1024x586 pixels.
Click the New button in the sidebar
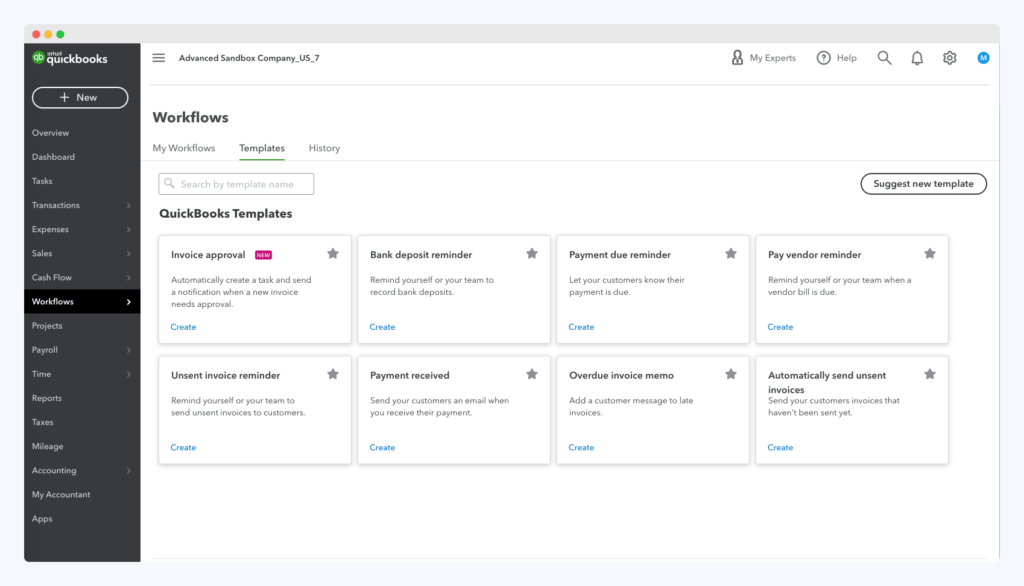pyautogui.click(x=79, y=97)
